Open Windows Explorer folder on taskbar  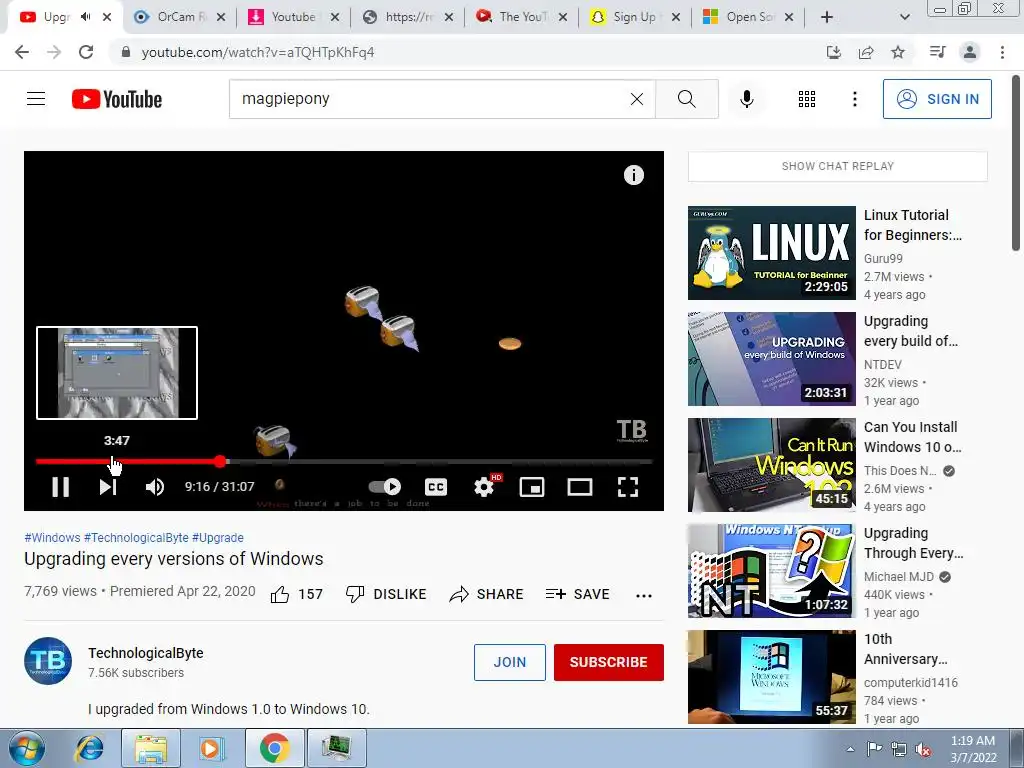tap(151, 748)
